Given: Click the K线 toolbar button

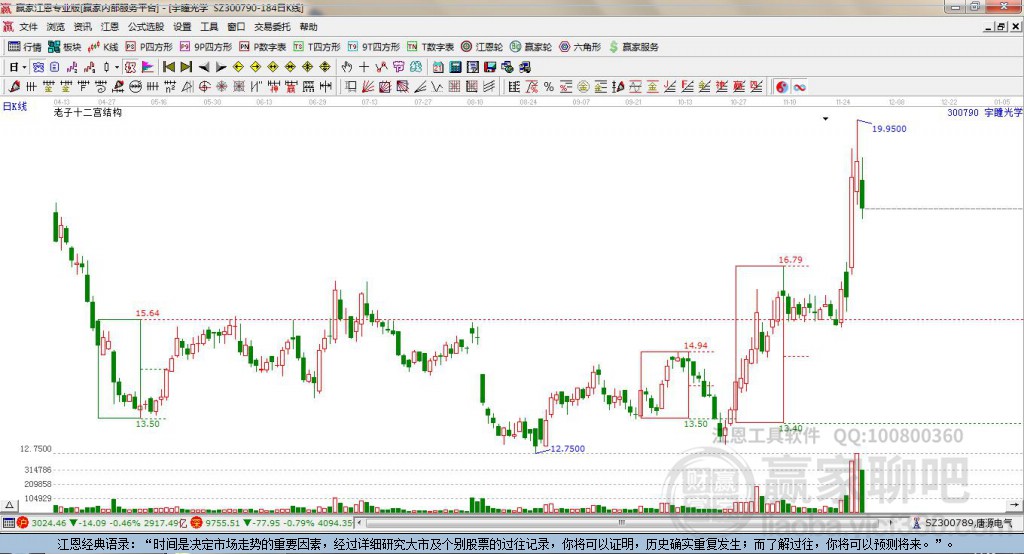Looking at the screenshot, I should [103, 47].
